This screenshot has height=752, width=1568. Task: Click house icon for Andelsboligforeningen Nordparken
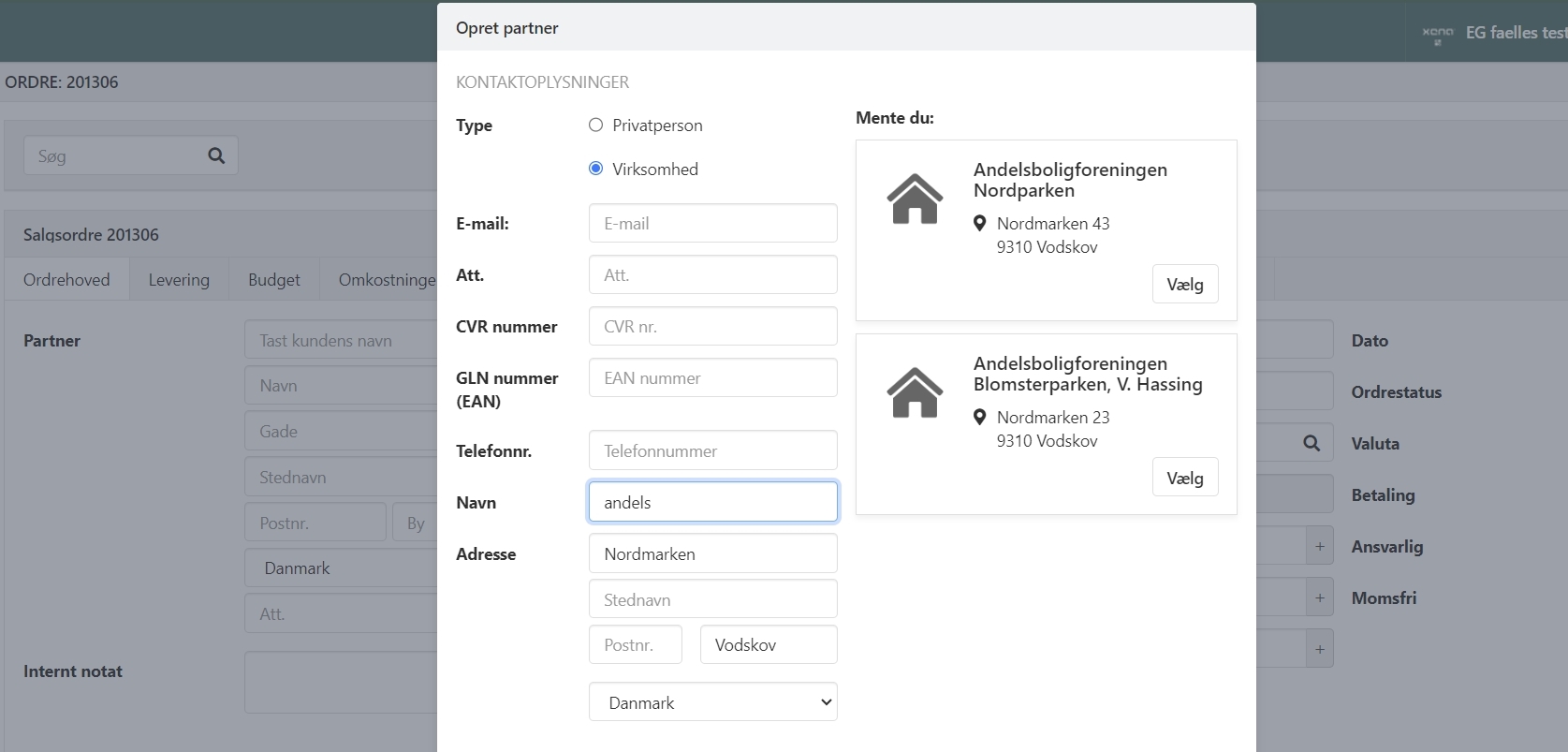coord(915,199)
